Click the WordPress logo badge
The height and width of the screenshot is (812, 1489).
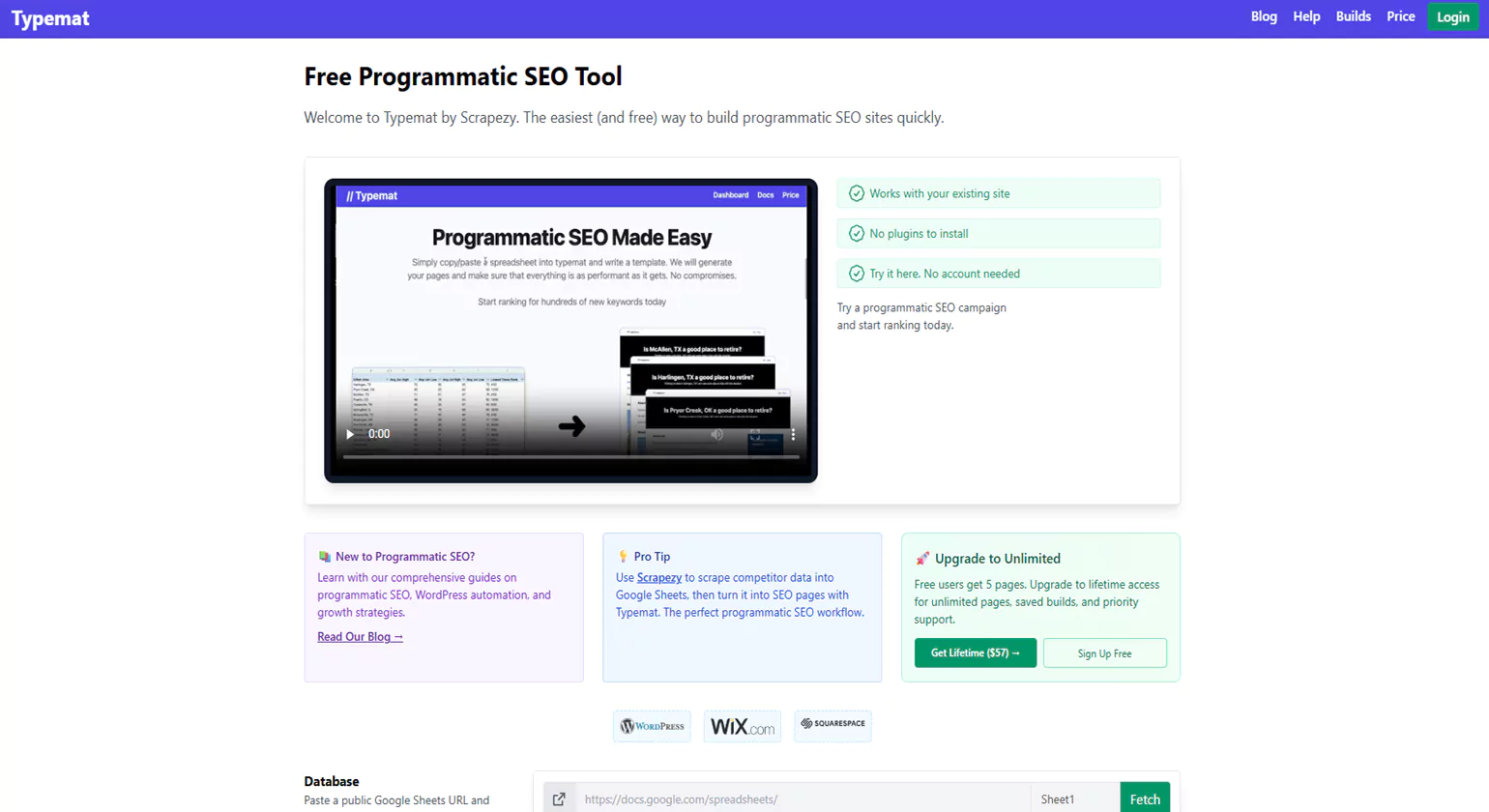click(x=652, y=726)
